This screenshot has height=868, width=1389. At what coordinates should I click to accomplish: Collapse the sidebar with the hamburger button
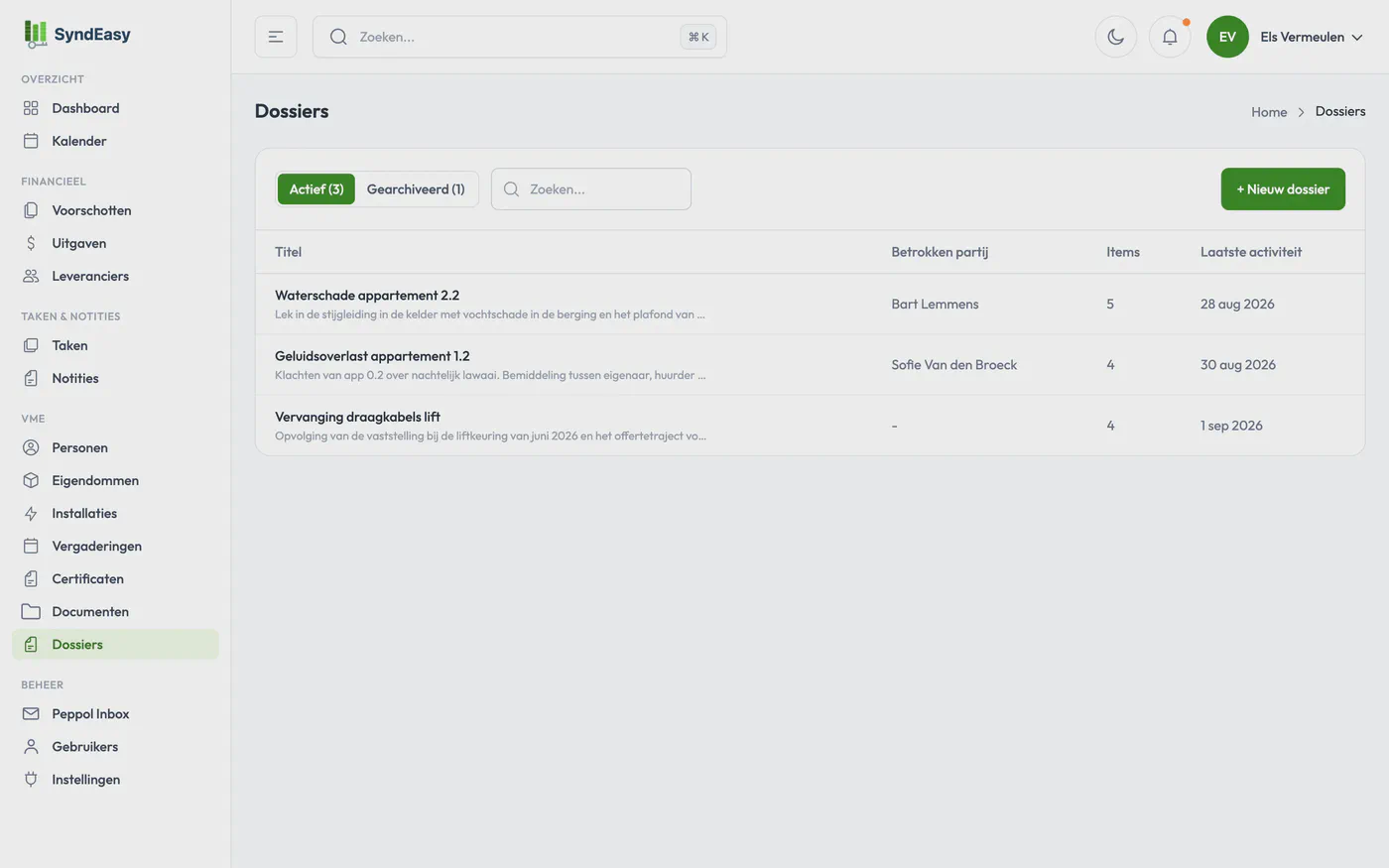point(276,37)
